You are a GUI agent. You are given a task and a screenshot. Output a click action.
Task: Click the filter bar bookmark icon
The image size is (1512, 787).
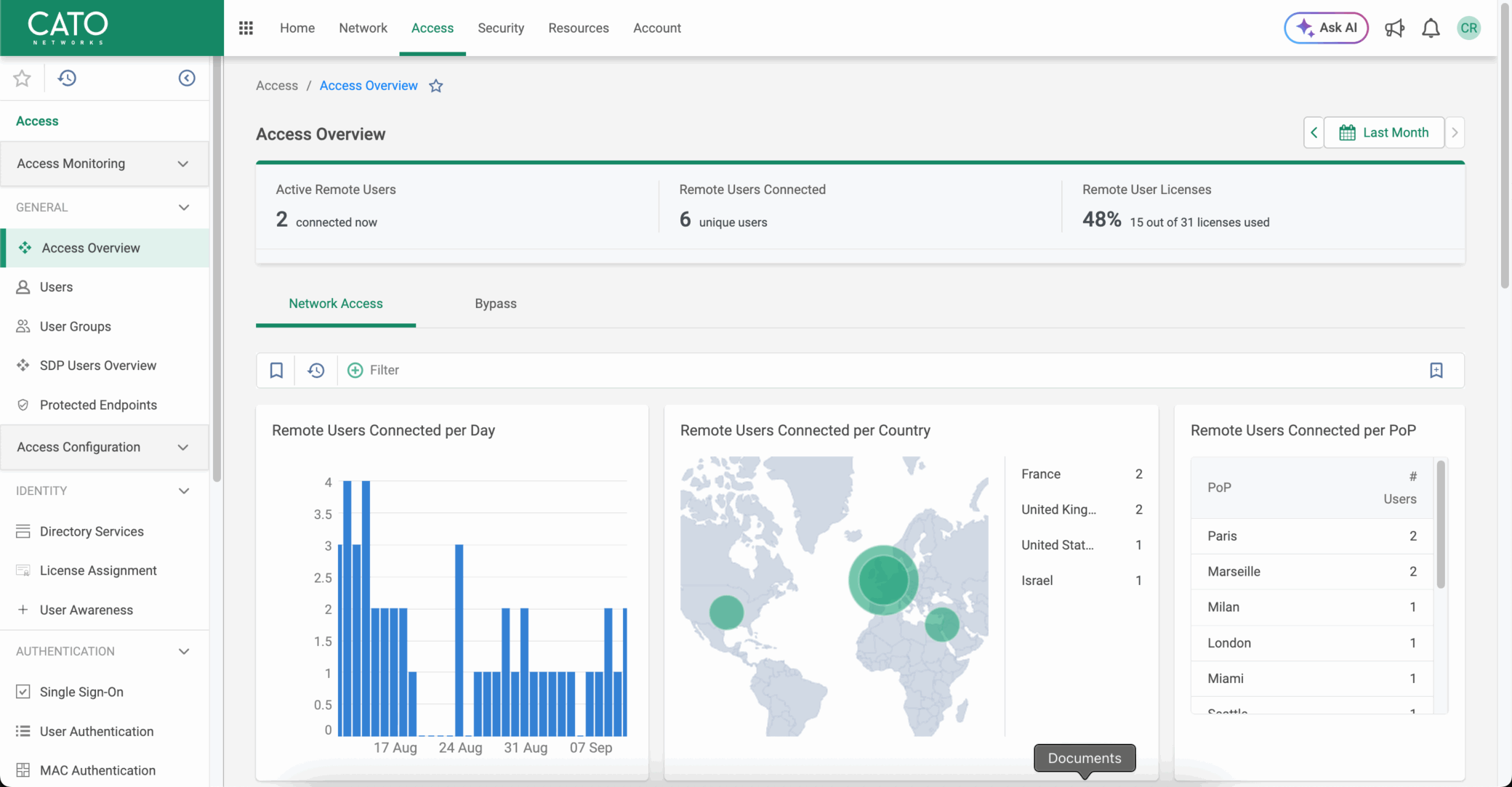point(276,371)
